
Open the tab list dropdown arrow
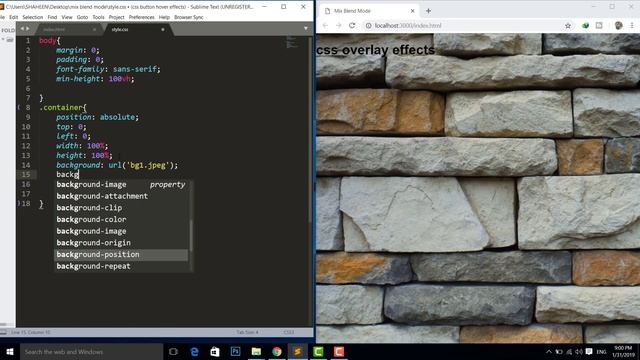(306, 29)
